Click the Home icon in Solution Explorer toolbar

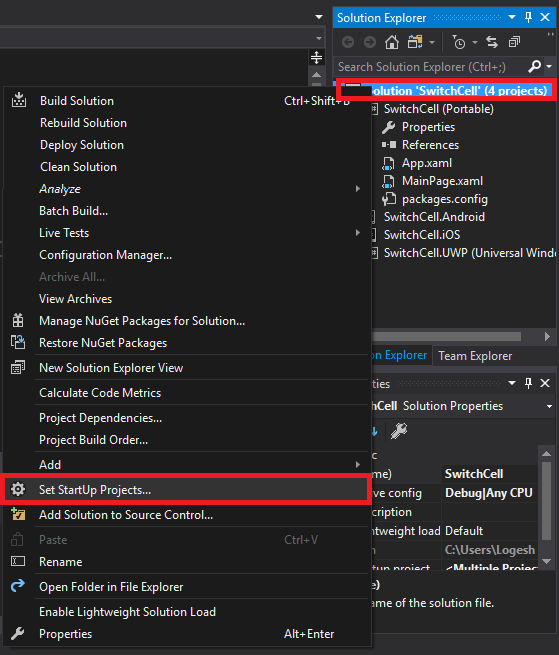[391, 42]
